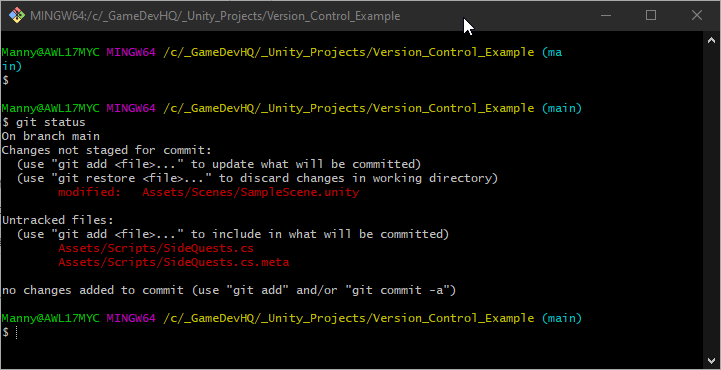Image resolution: width=721 pixels, height=370 pixels.
Task: Click the last prompt's (main) branch label
Action: point(561,318)
